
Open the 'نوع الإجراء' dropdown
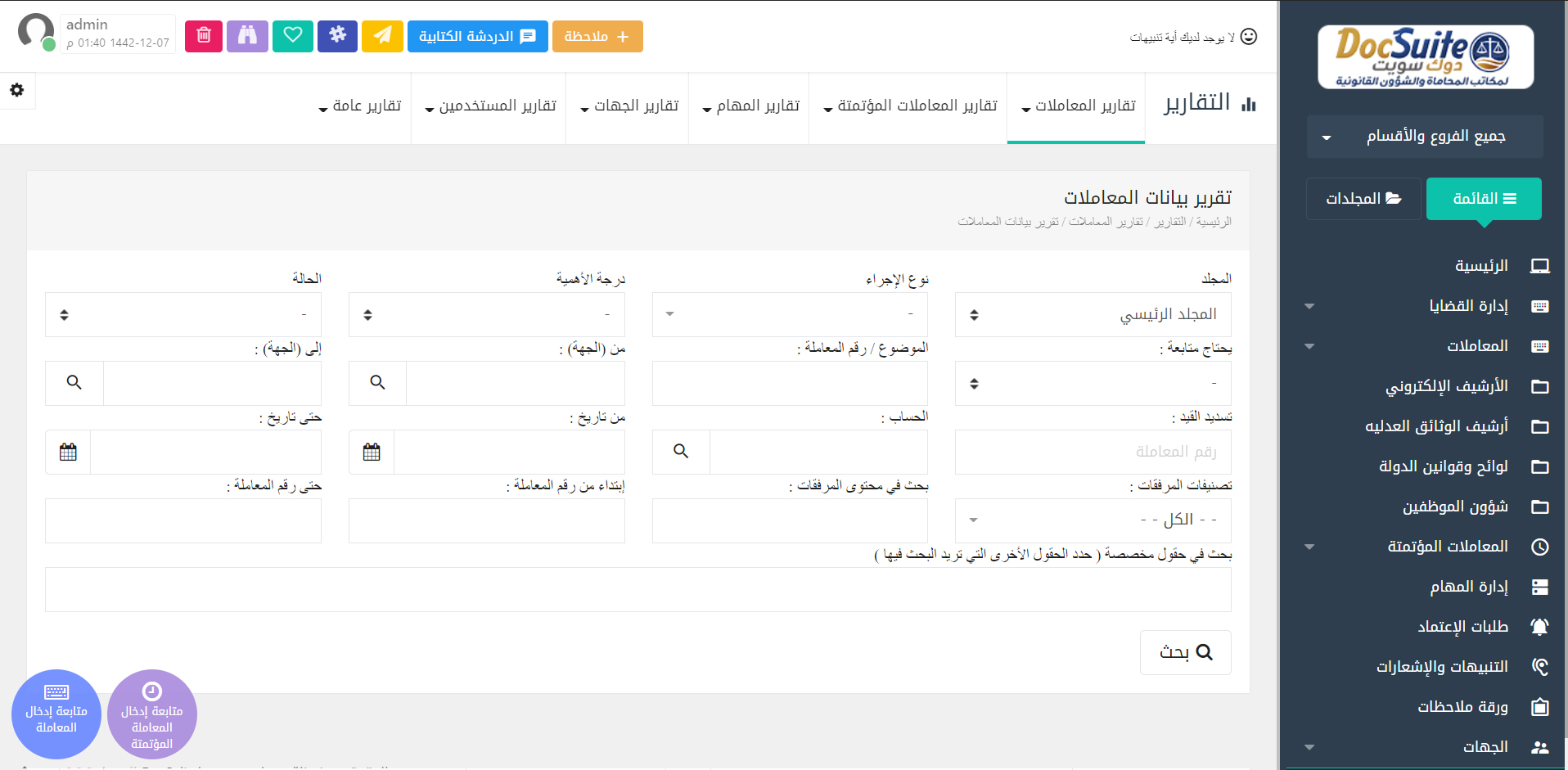click(x=790, y=315)
